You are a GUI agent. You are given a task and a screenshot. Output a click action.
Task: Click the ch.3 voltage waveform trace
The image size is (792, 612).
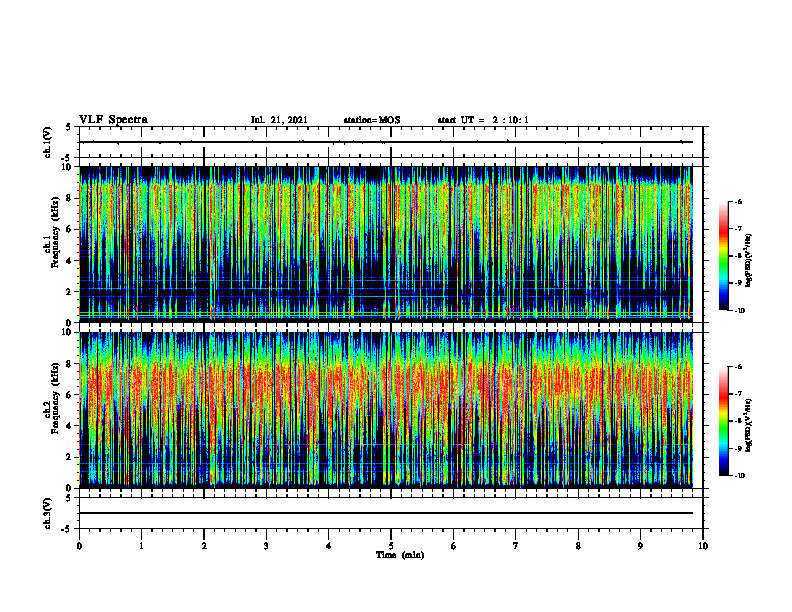[386, 513]
